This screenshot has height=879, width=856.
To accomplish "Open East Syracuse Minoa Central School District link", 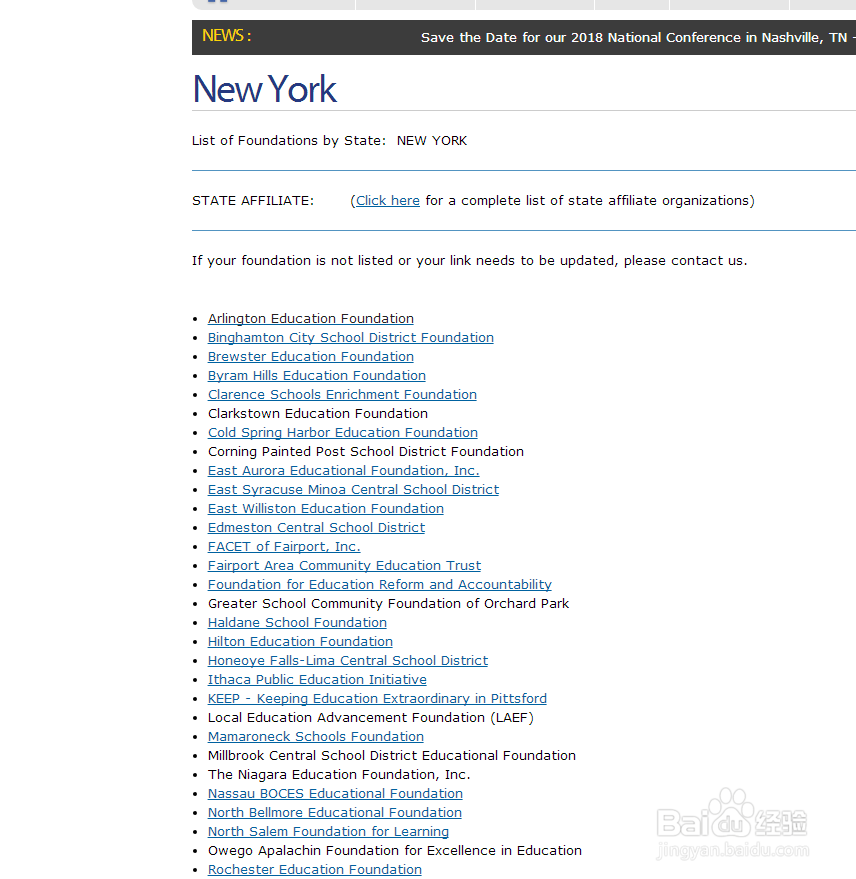I will click(x=353, y=490).
